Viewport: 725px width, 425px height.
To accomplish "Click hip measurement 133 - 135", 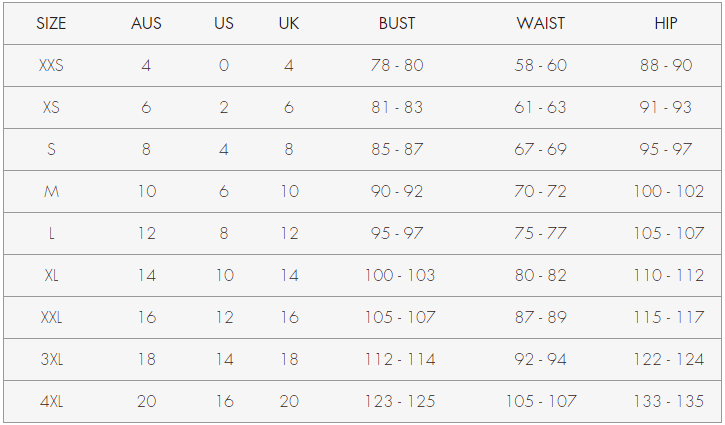I will point(668,401).
